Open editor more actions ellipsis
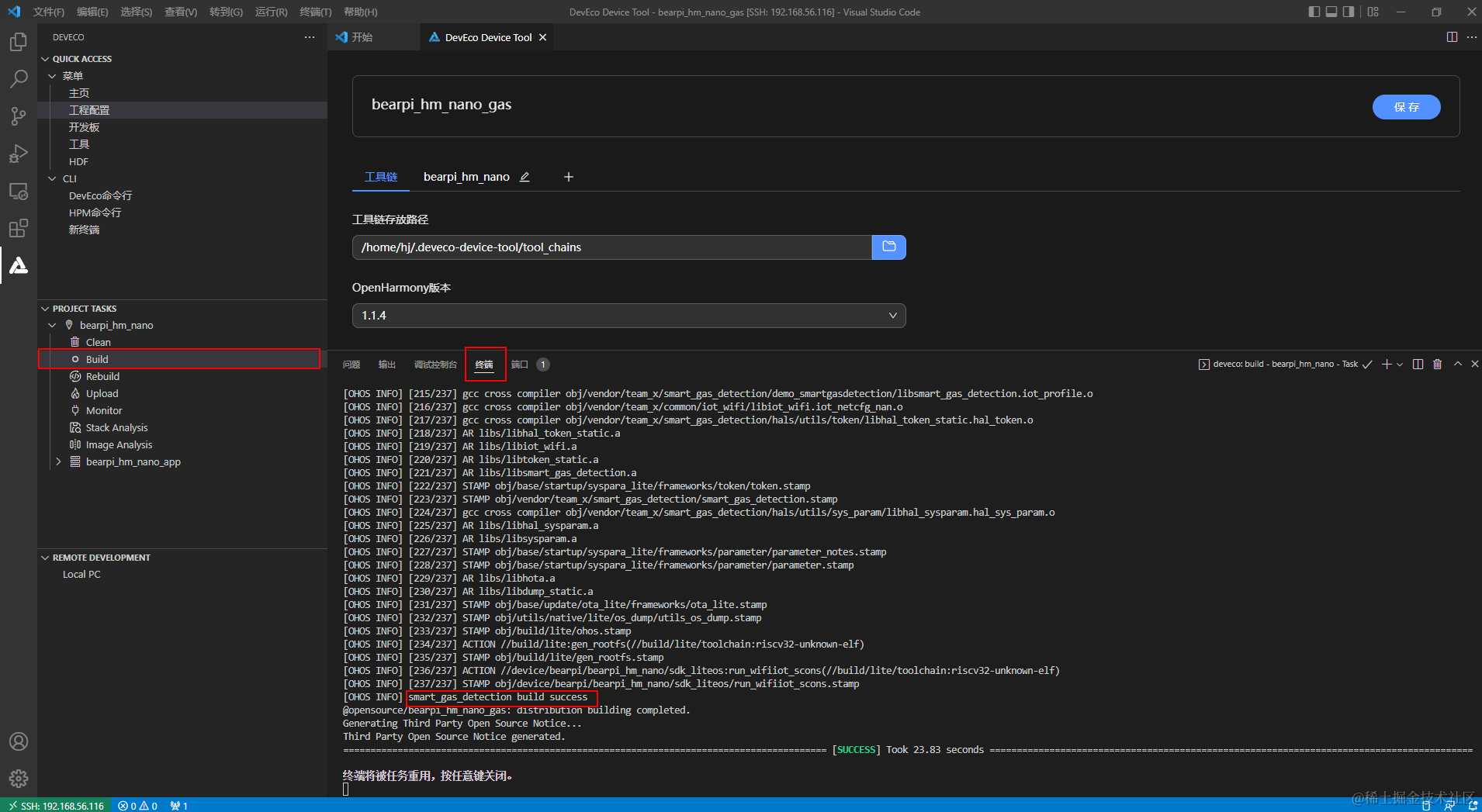 coord(1471,37)
